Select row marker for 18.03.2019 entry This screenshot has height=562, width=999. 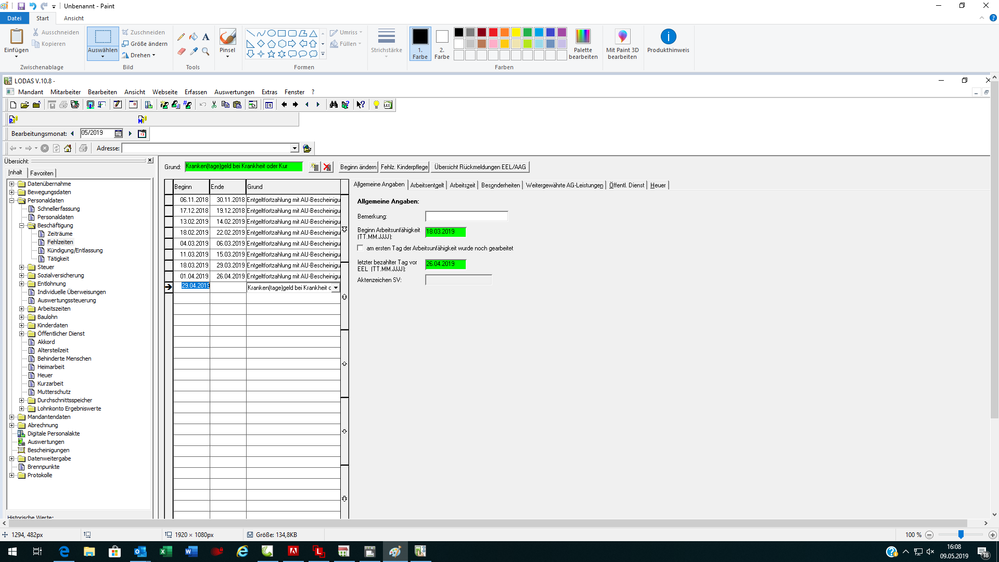(169, 265)
